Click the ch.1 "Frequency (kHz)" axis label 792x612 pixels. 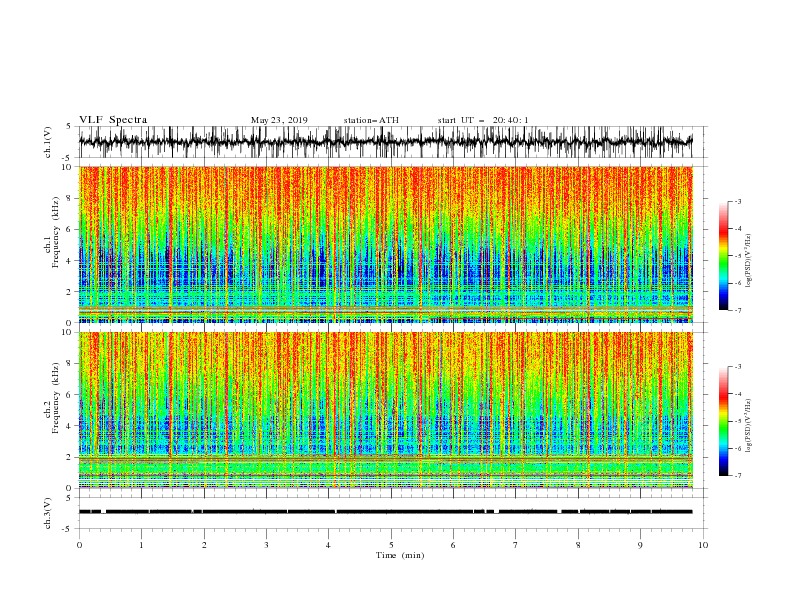(x=56, y=230)
